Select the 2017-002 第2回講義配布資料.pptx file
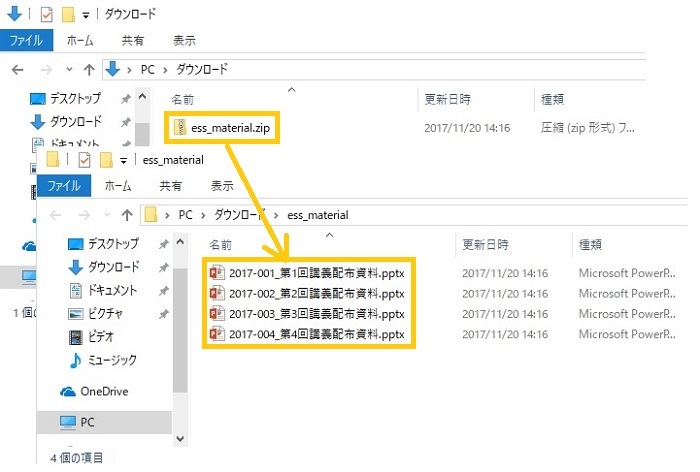 pyautogui.click(x=308, y=293)
